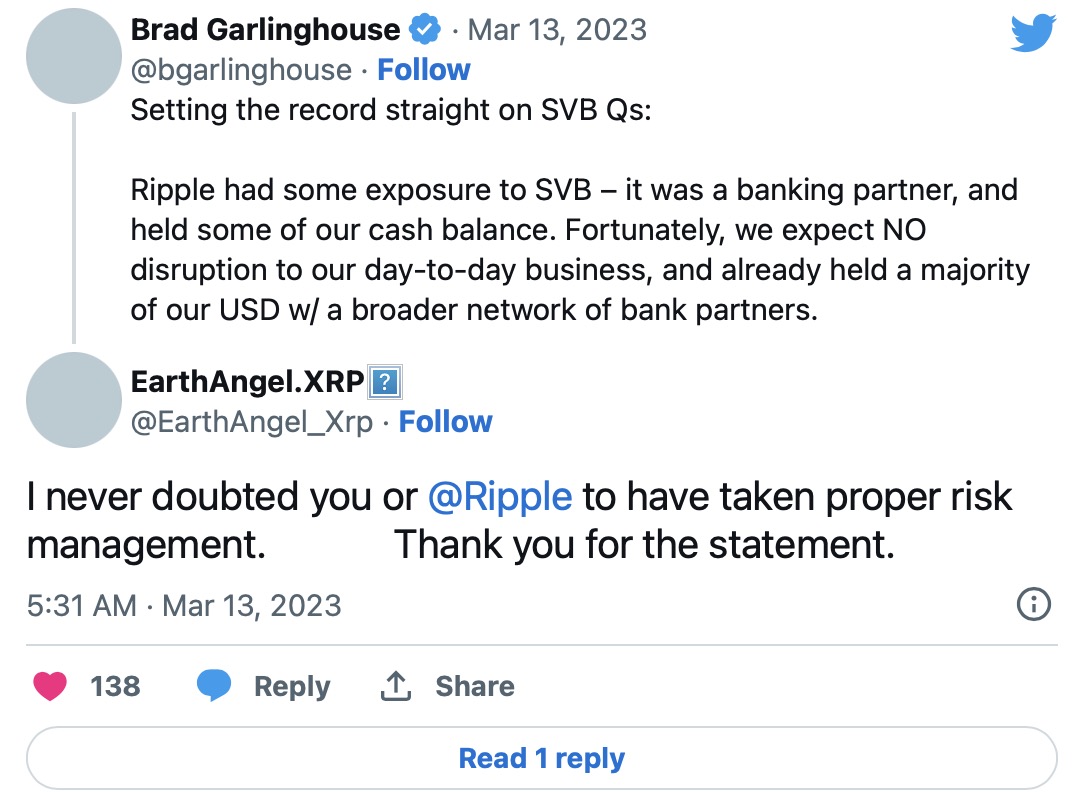Screen dimensions: 1084x794
Task: Click the Share upload arrow icon
Action: (396, 686)
